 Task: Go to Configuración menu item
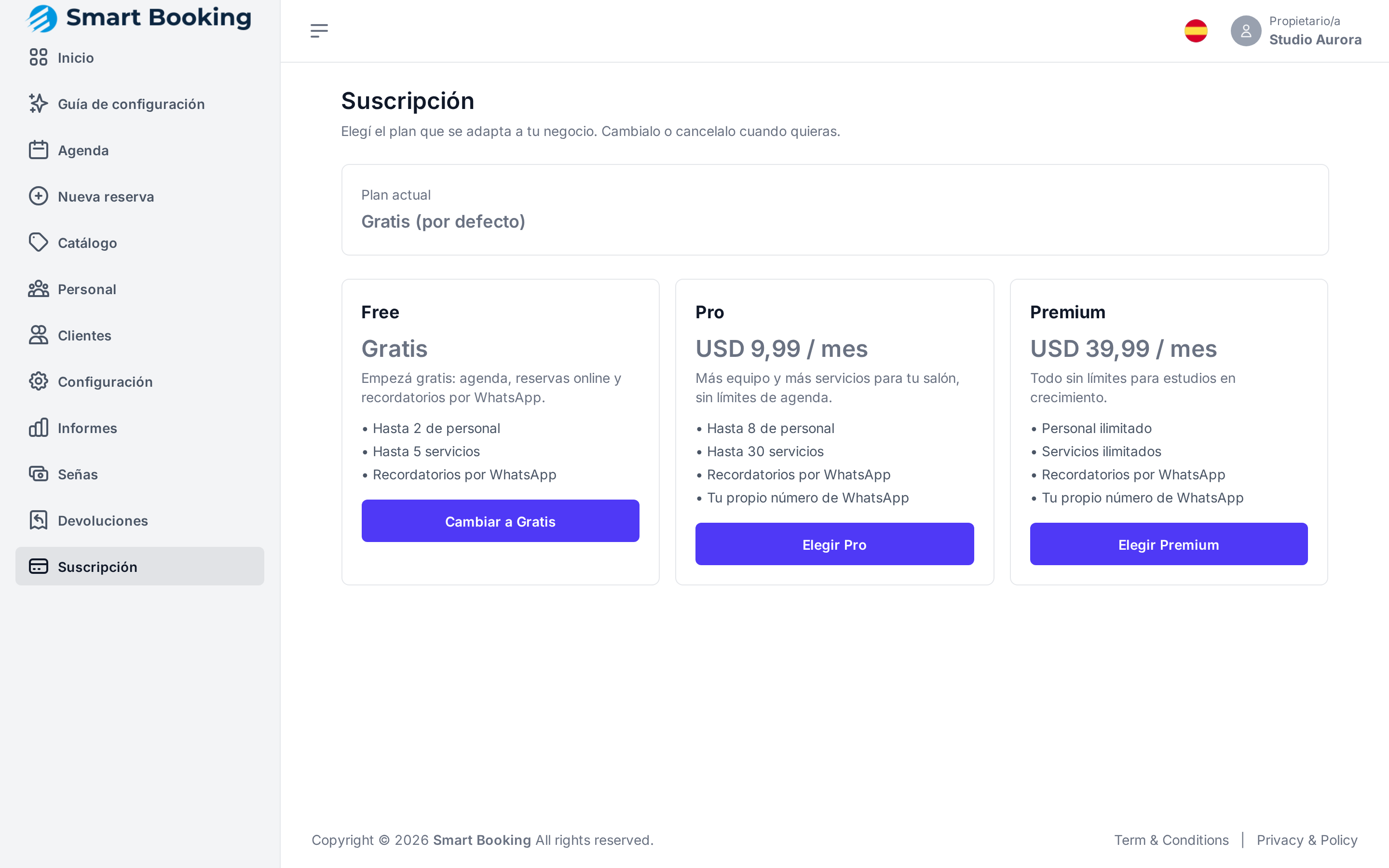[x=139, y=382]
